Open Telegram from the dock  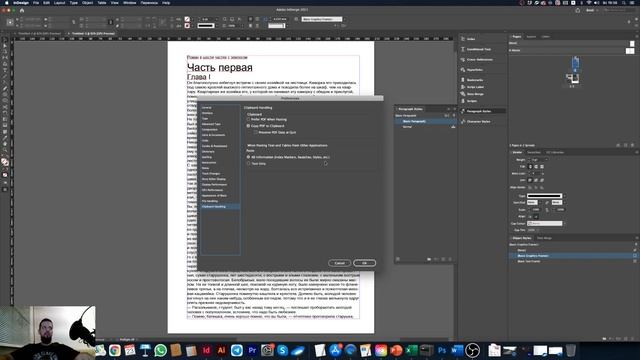[237, 350]
